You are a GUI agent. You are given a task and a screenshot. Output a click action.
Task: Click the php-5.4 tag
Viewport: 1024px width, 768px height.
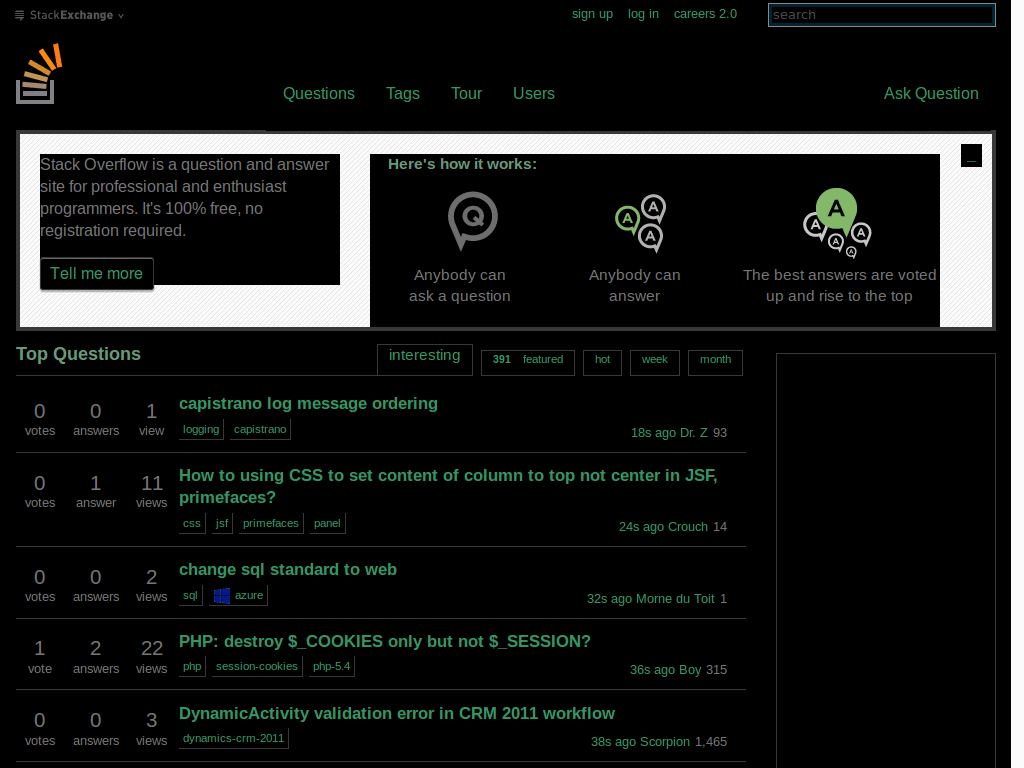pos(332,667)
